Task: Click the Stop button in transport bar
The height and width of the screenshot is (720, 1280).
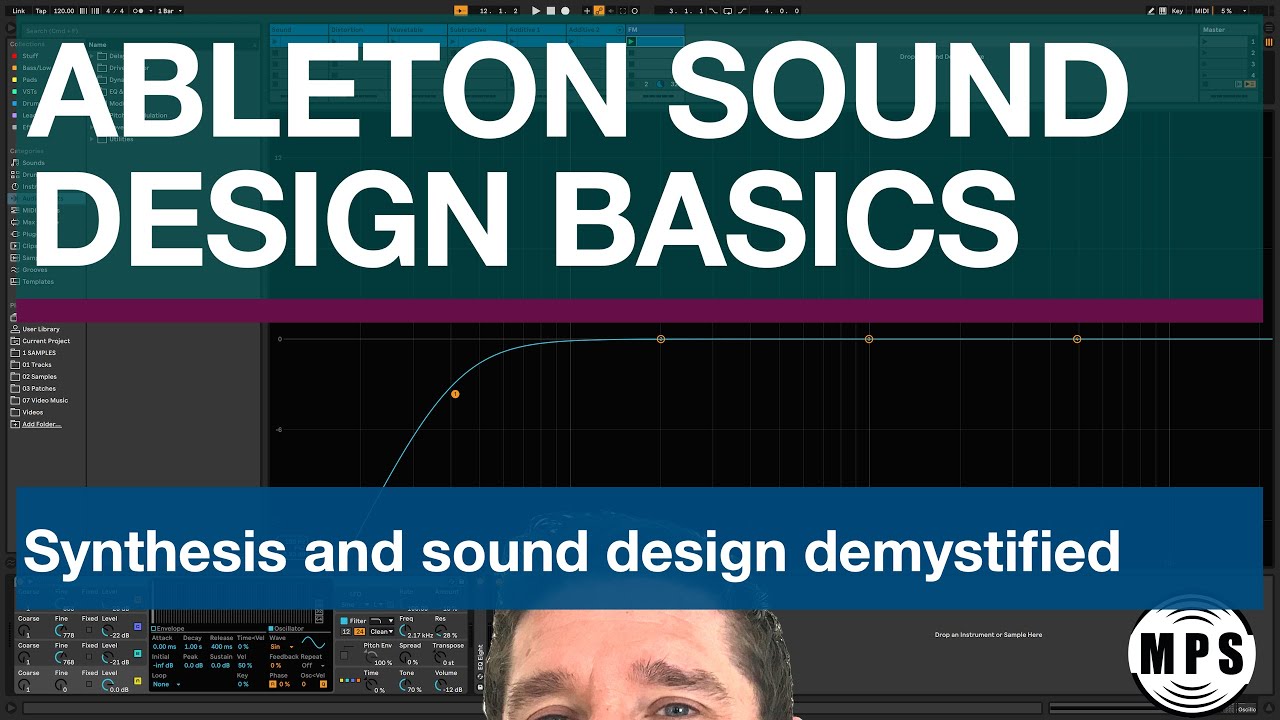Action: (551, 11)
